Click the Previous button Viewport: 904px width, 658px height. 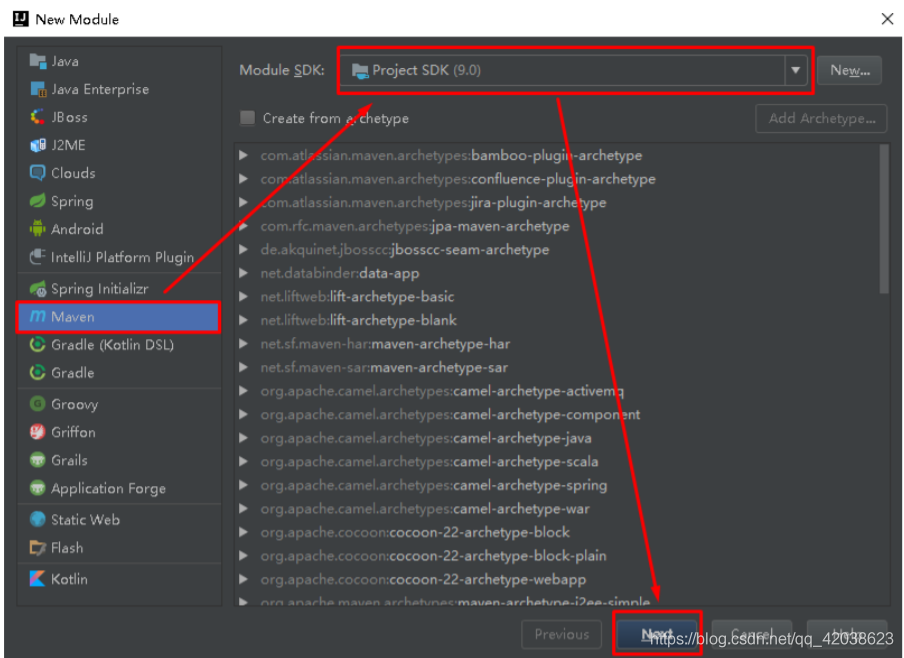point(562,634)
